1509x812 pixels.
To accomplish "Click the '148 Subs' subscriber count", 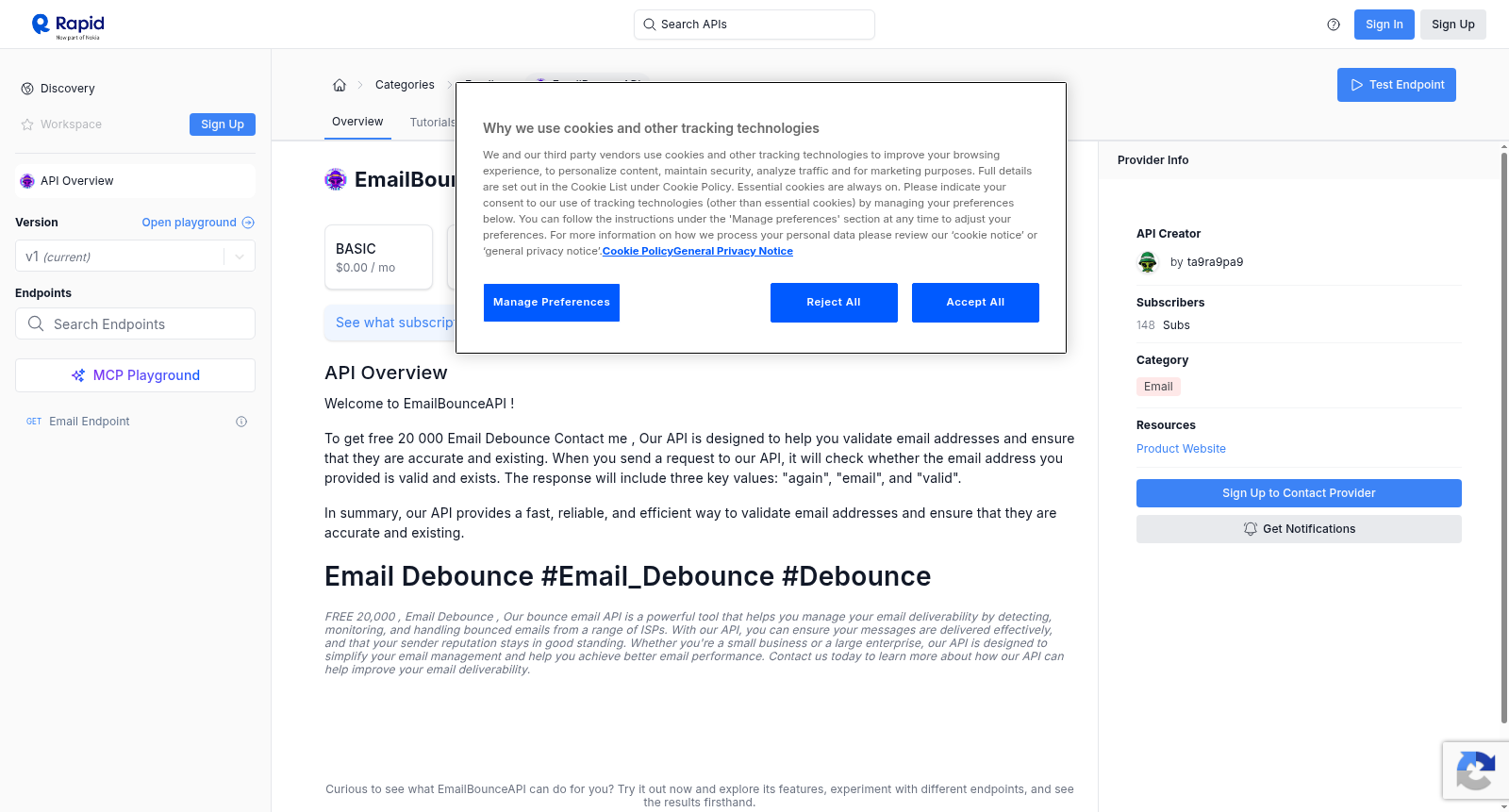I will [x=1163, y=325].
